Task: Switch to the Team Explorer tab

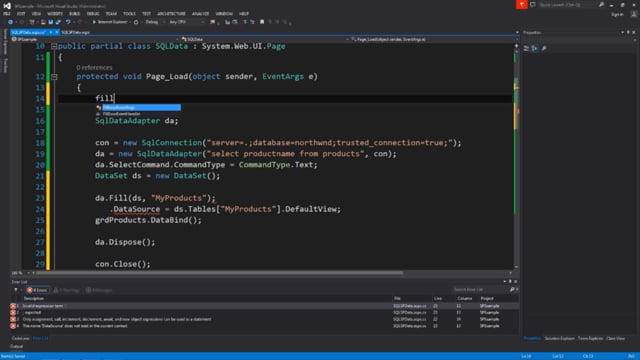Action: pyautogui.click(x=590, y=338)
